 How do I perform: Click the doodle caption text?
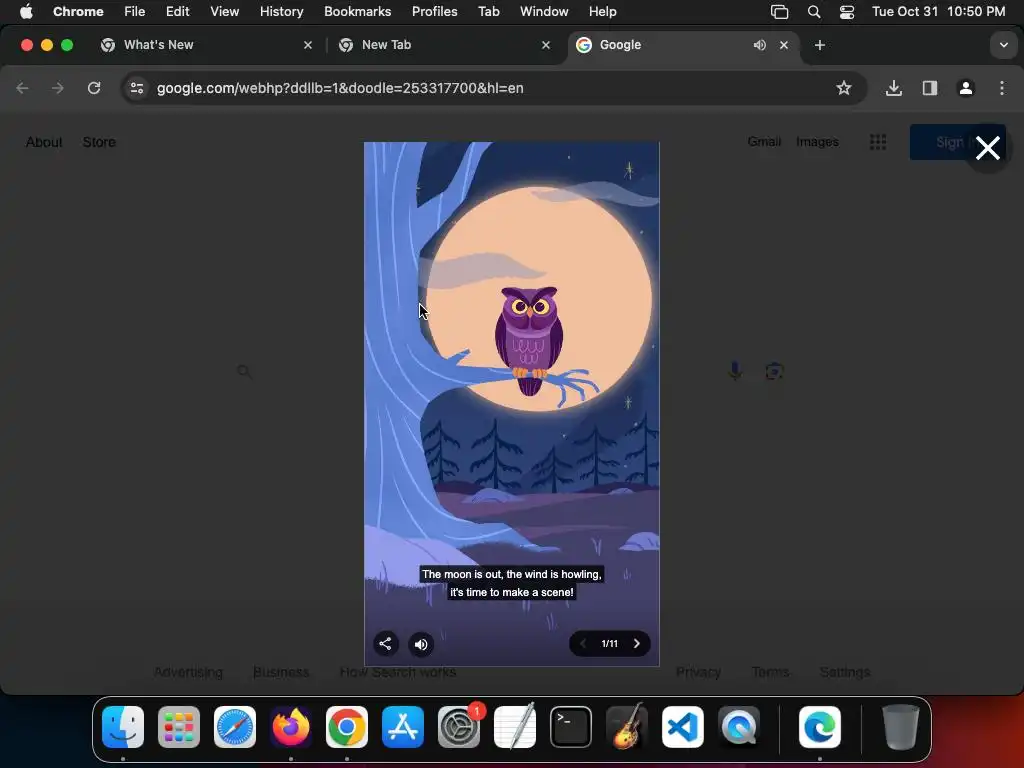511,583
